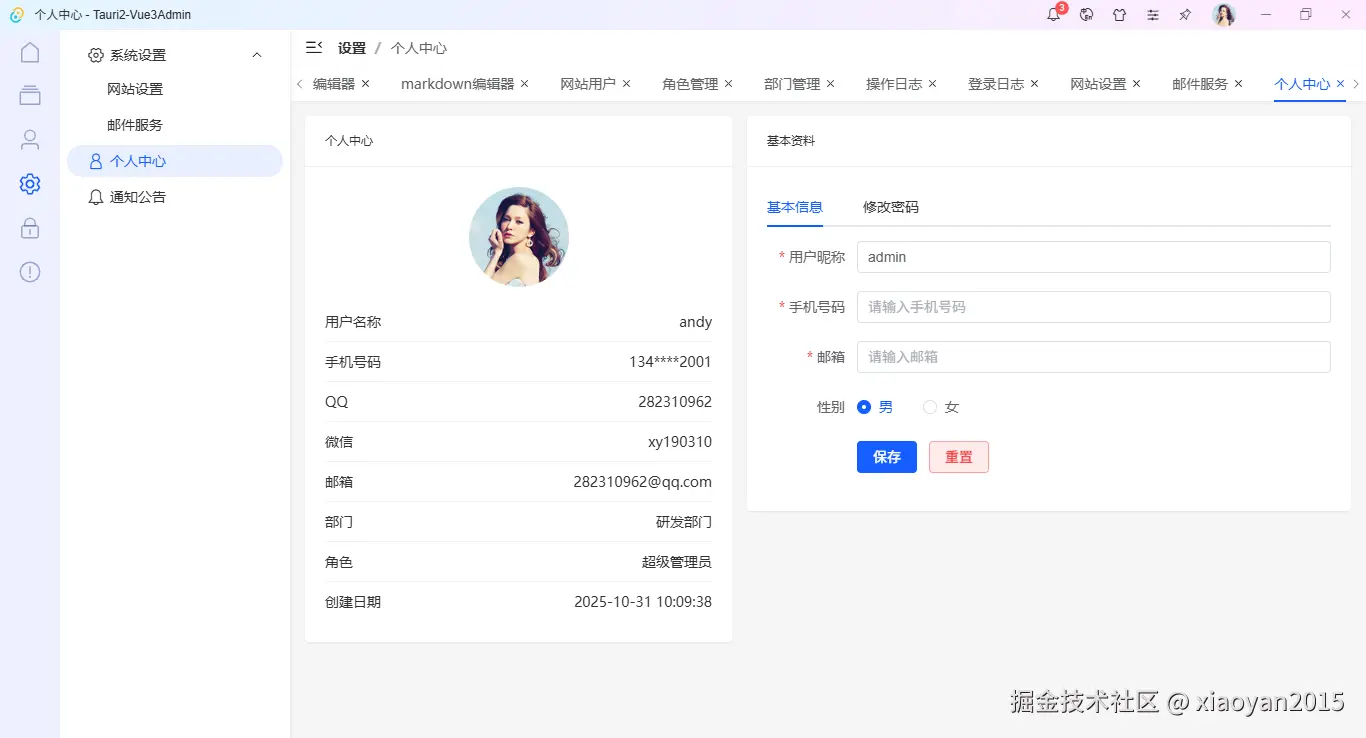Collapse the sidebar using the hamburger icon
Viewport: 1366px width, 738px height.
pyautogui.click(x=313, y=47)
